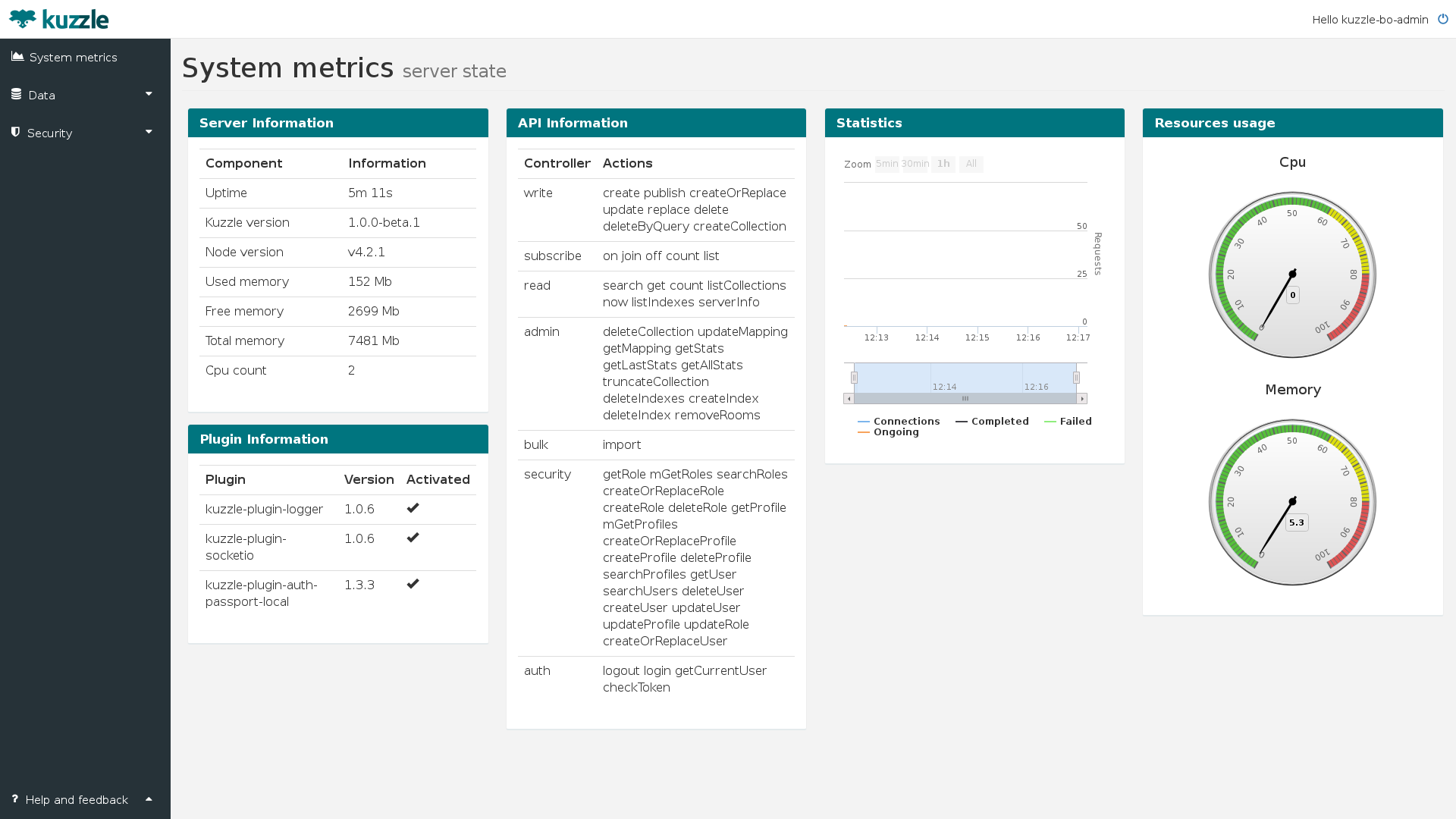Click right handle of chart navigator
1456x819 pixels.
coord(1076,378)
